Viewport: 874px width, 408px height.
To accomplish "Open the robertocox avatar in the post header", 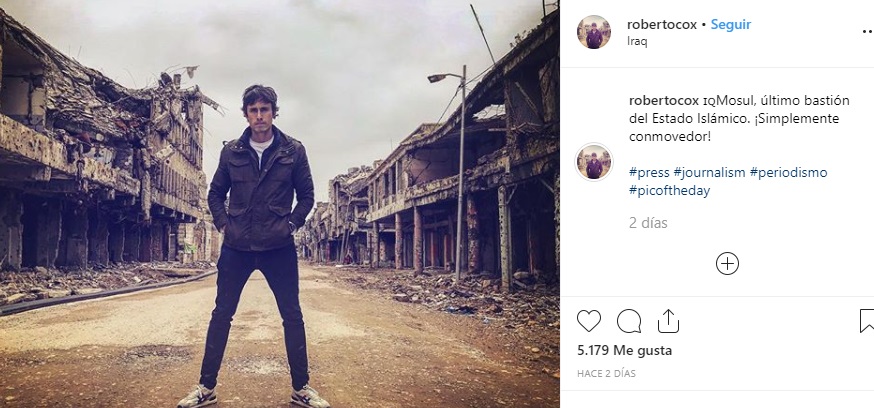I will pos(594,32).
